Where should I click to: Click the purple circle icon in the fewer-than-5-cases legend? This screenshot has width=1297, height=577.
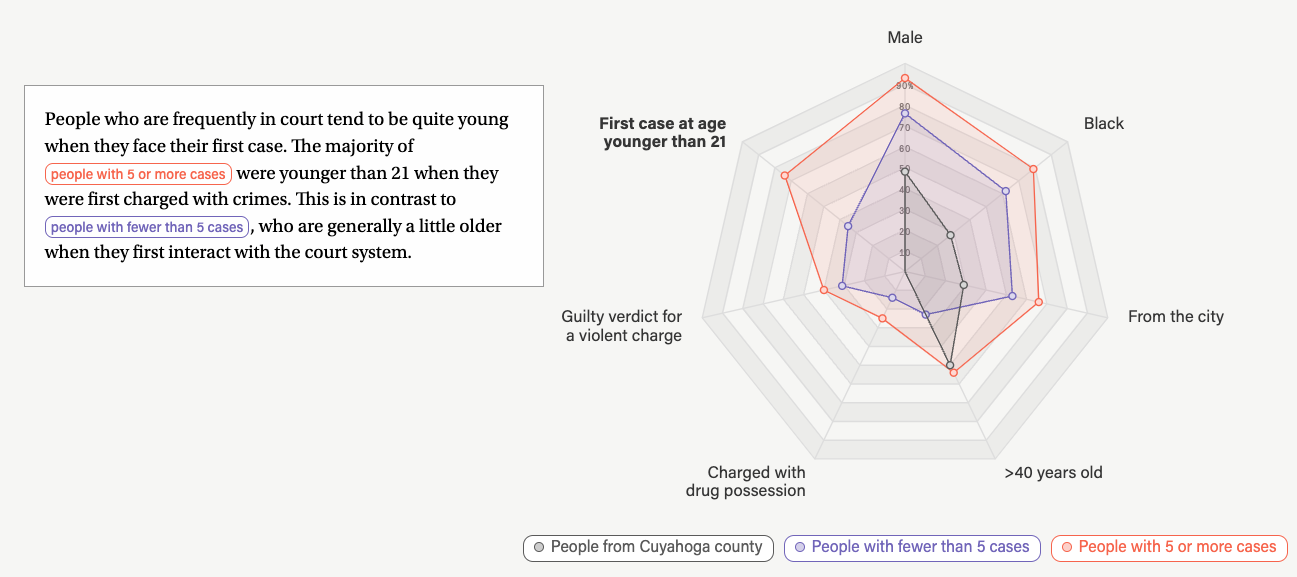tap(800, 548)
